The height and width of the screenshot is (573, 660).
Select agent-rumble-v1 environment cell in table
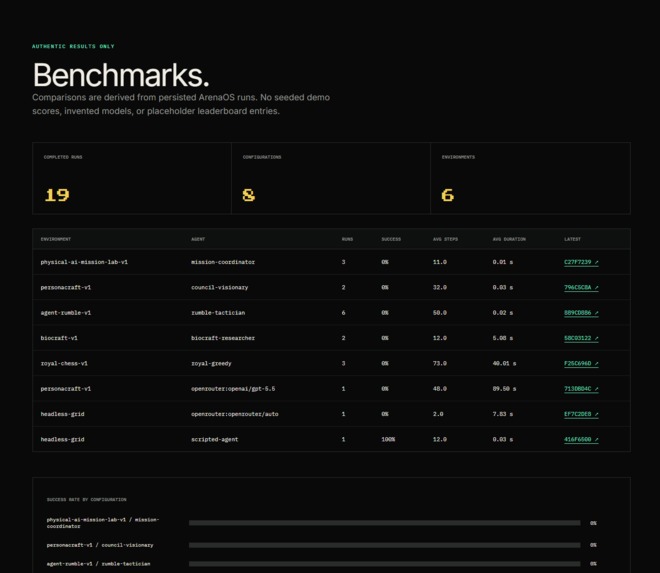tap(66, 312)
